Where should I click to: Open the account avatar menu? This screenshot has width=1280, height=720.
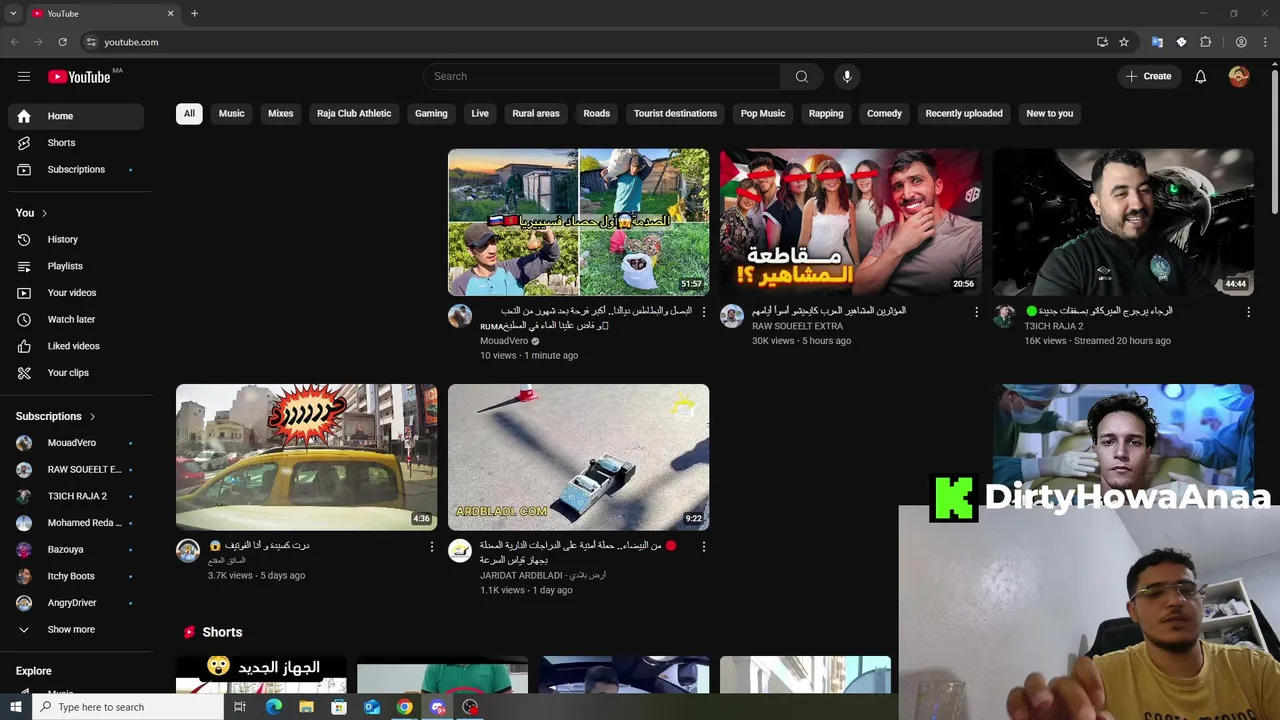tap(1239, 77)
